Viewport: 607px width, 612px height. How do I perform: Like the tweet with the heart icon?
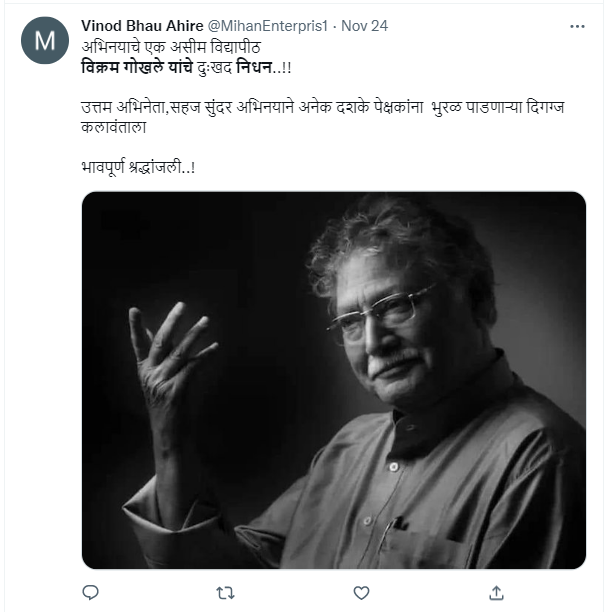point(359,593)
